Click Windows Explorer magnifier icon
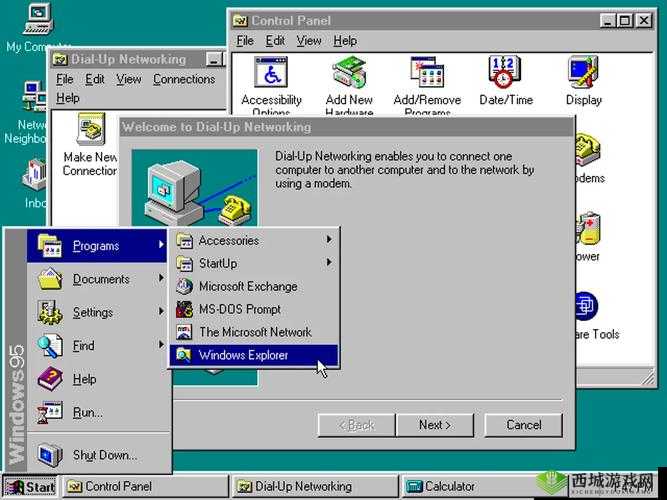 184,355
